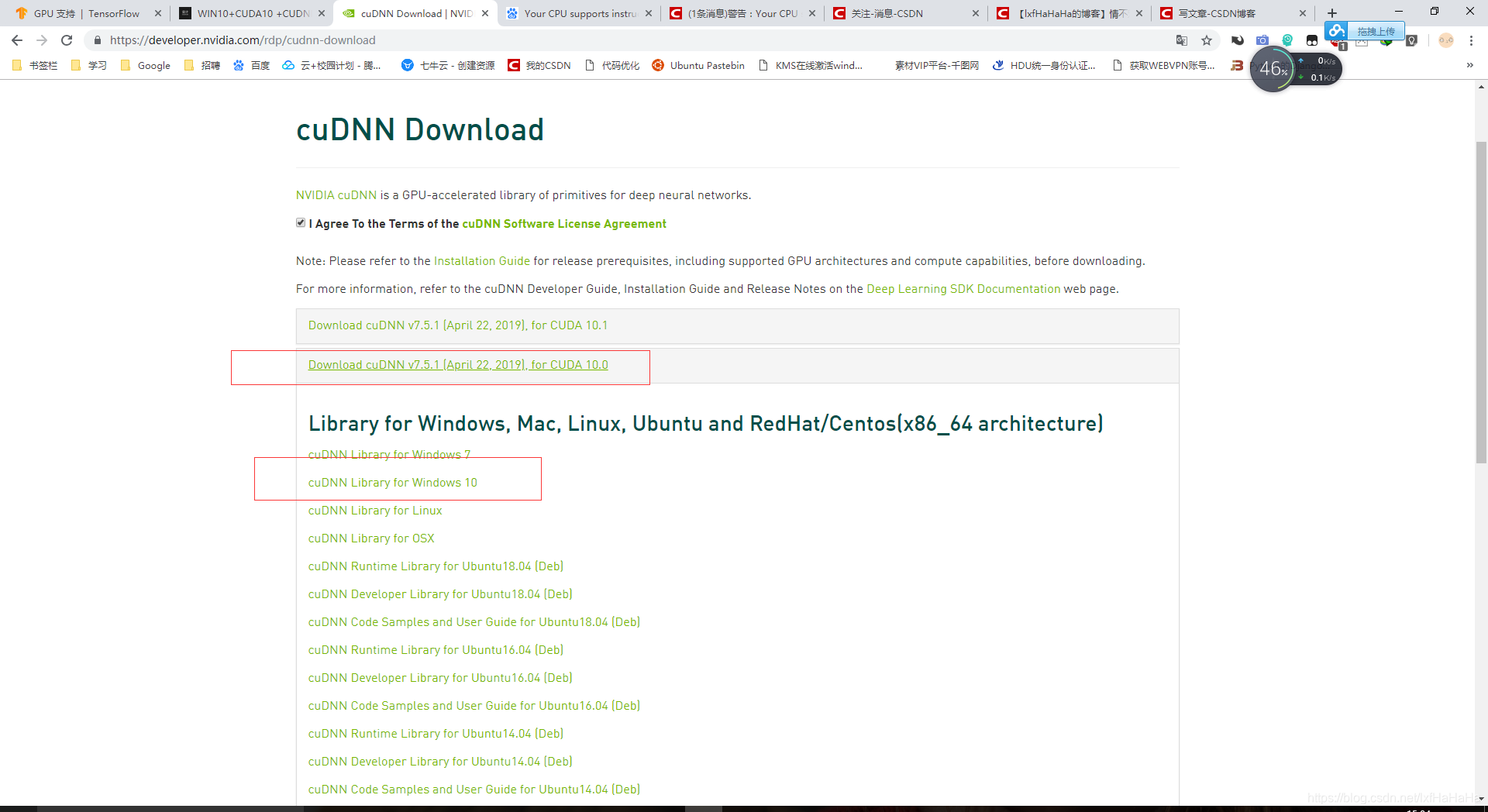This screenshot has height=812, width=1488.
Task: Open the lightbulb extension icon
Action: (1412, 40)
